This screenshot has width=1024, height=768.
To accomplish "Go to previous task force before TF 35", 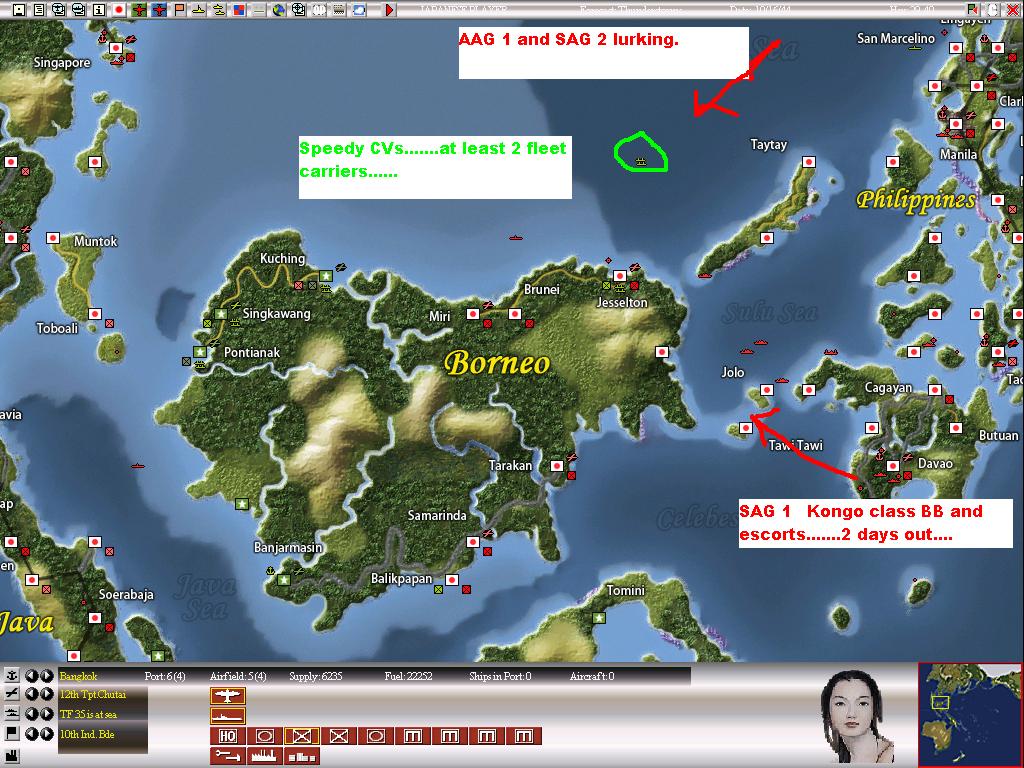I will (32, 714).
